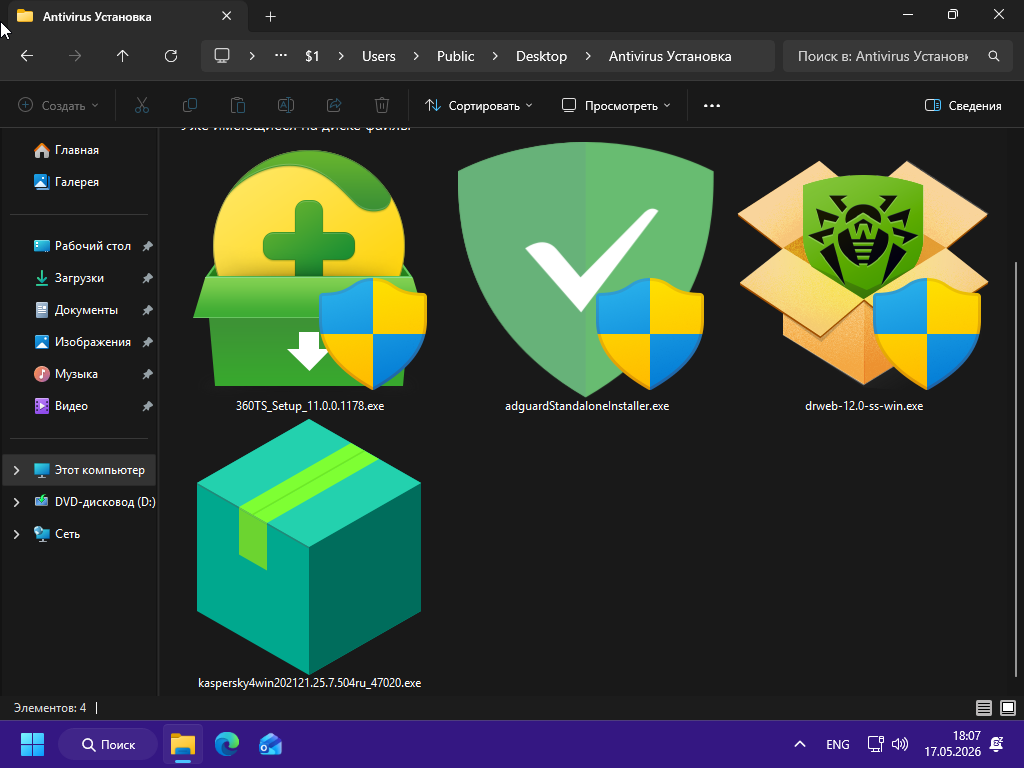Click the $1 breadcrumb segment
The height and width of the screenshot is (768, 1024).
tap(312, 56)
